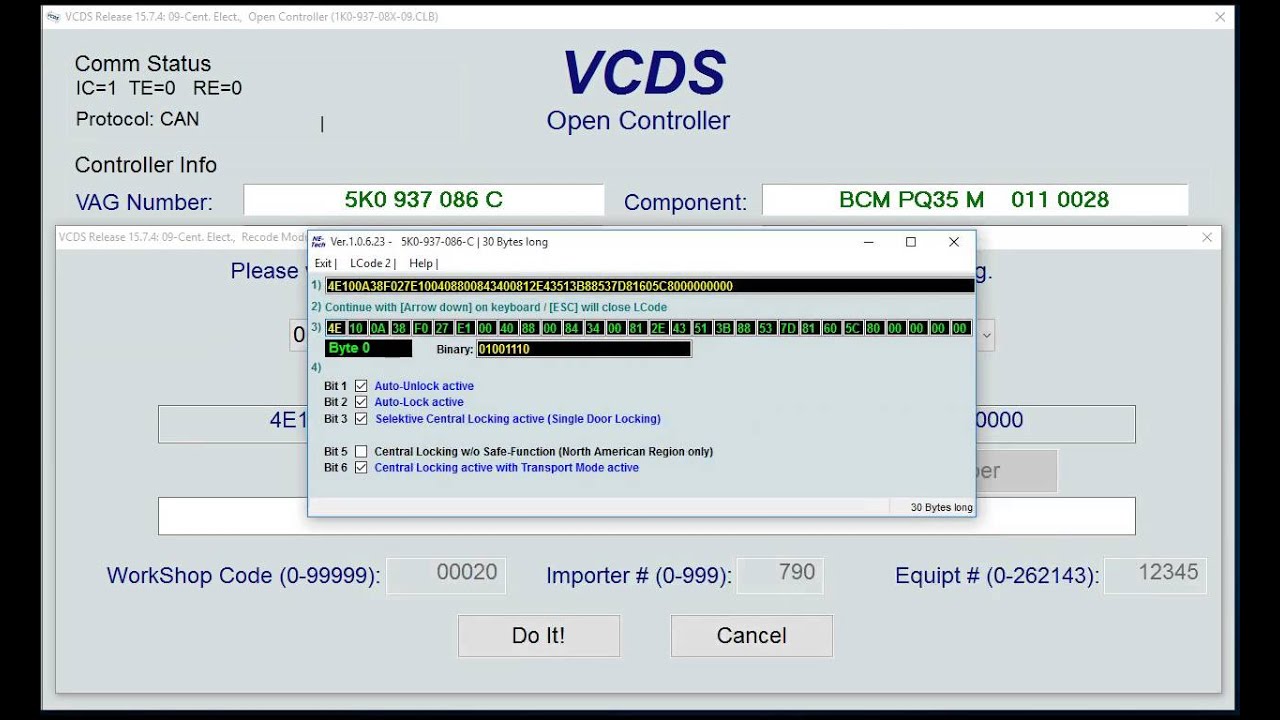Uncheck Bit 2 Auto-Lock active

tap(361, 402)
